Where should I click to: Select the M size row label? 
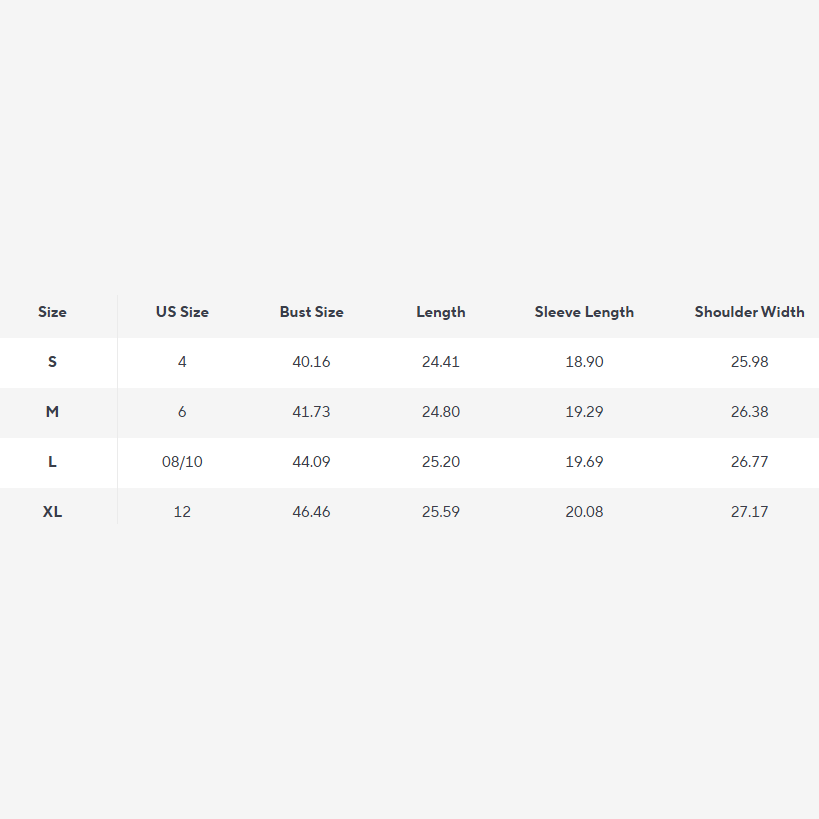pos(52,412)
